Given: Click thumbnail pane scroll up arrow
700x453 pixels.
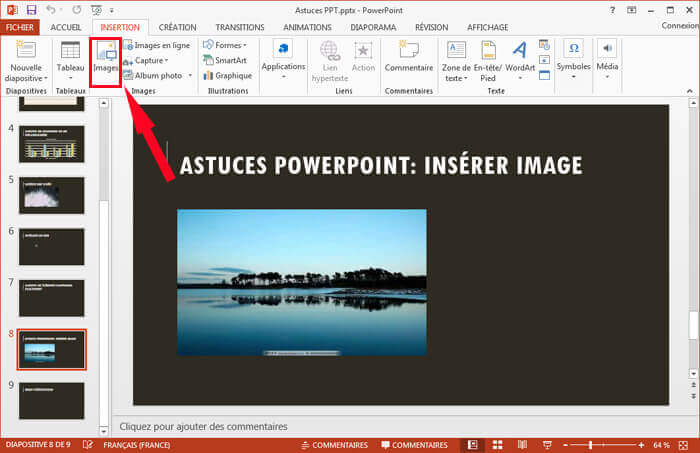Looking at the screenshot, I should pos(104,103).
